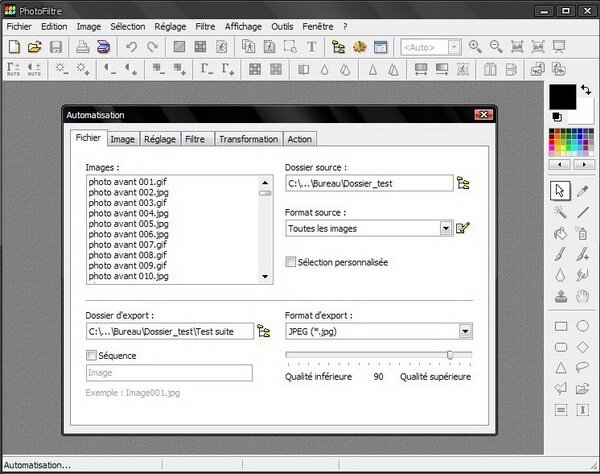Screen dimensions: 600x474
Task: Open the Edition menu
Action: [54, 26]
